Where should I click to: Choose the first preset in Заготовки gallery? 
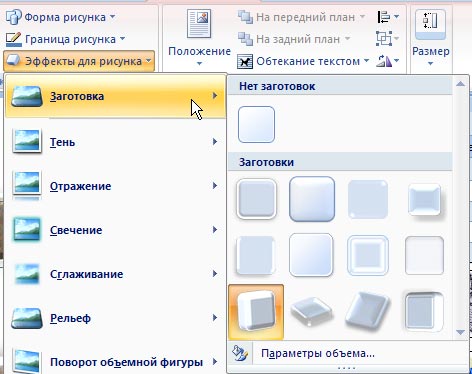click(256, 199)
